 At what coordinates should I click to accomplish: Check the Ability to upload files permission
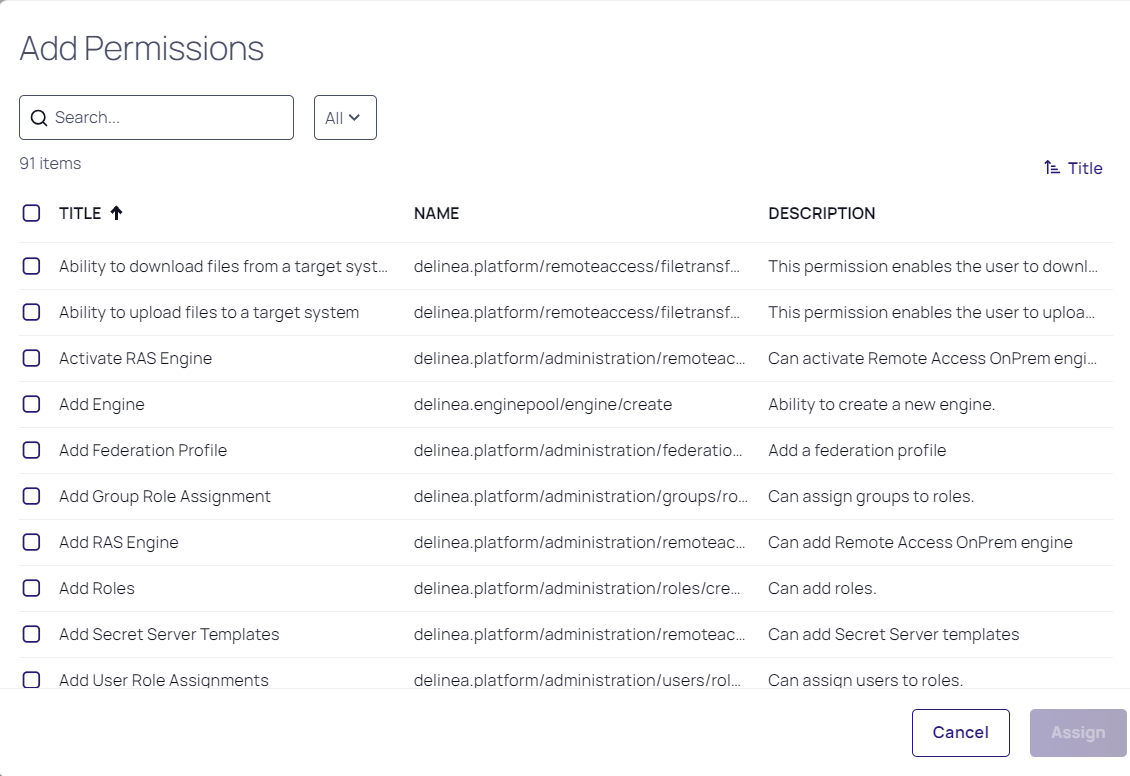pyautogui.click(x=31, y=312)
